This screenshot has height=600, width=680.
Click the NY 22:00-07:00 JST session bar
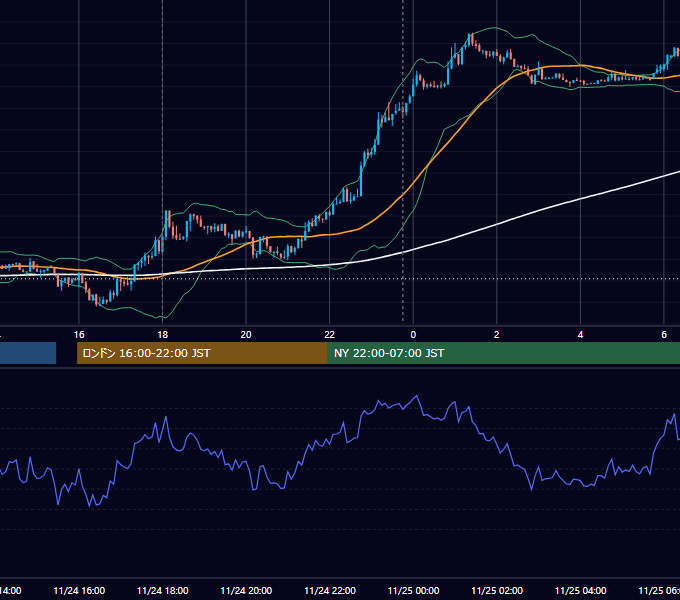click(503, 353)
